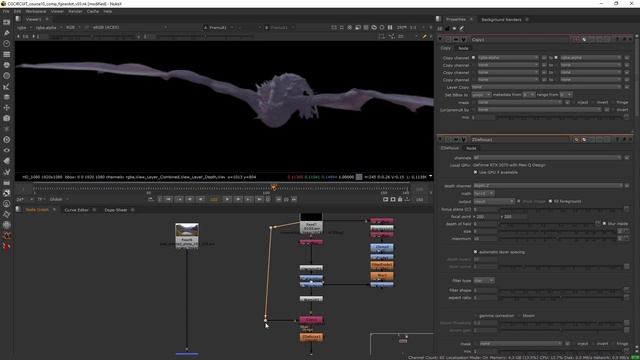640x360 pixels.
Task: Open the Render menu
Action: point(75,11)
